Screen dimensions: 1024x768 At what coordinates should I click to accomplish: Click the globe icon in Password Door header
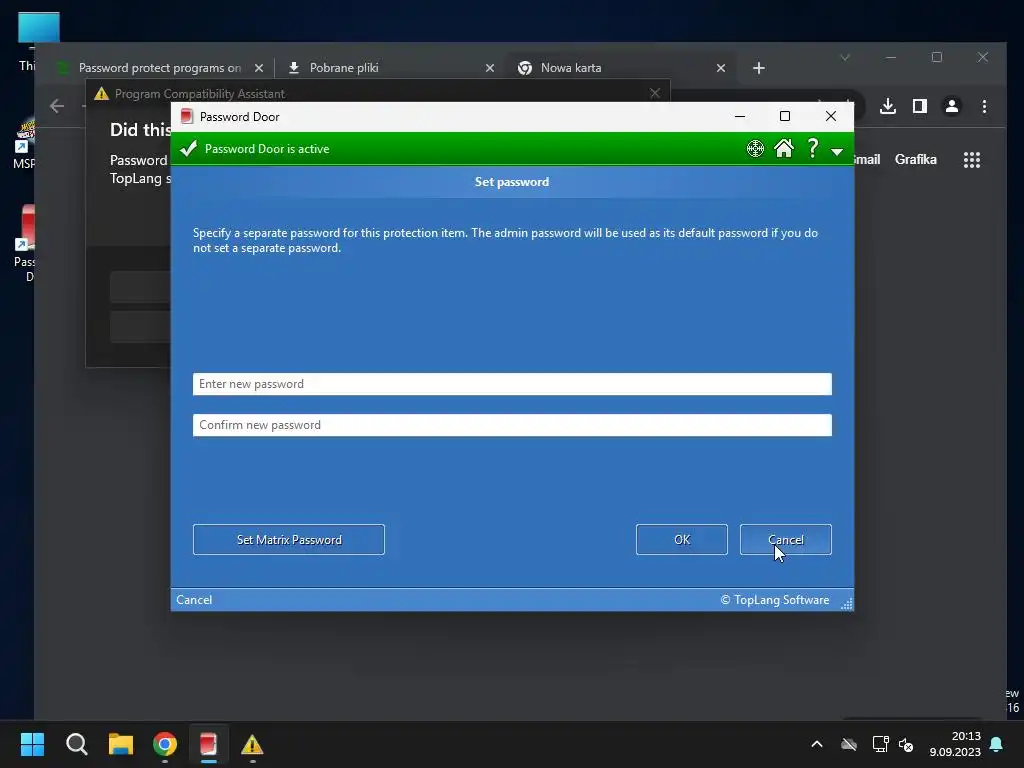755,149
